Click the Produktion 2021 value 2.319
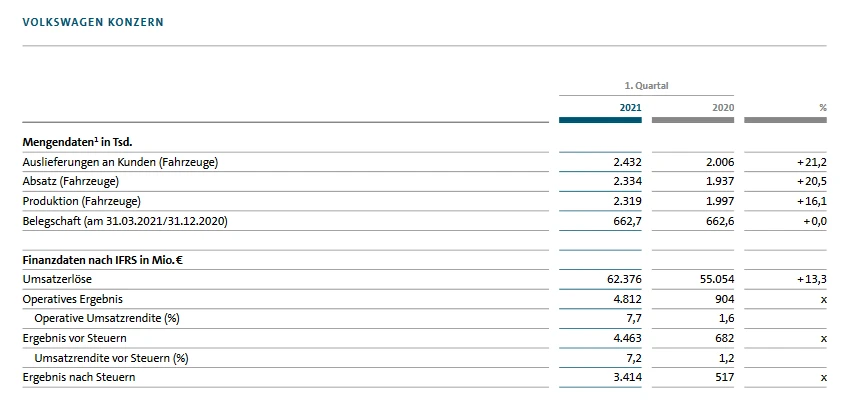Screen dimensions: 851x403 (627, 201)
